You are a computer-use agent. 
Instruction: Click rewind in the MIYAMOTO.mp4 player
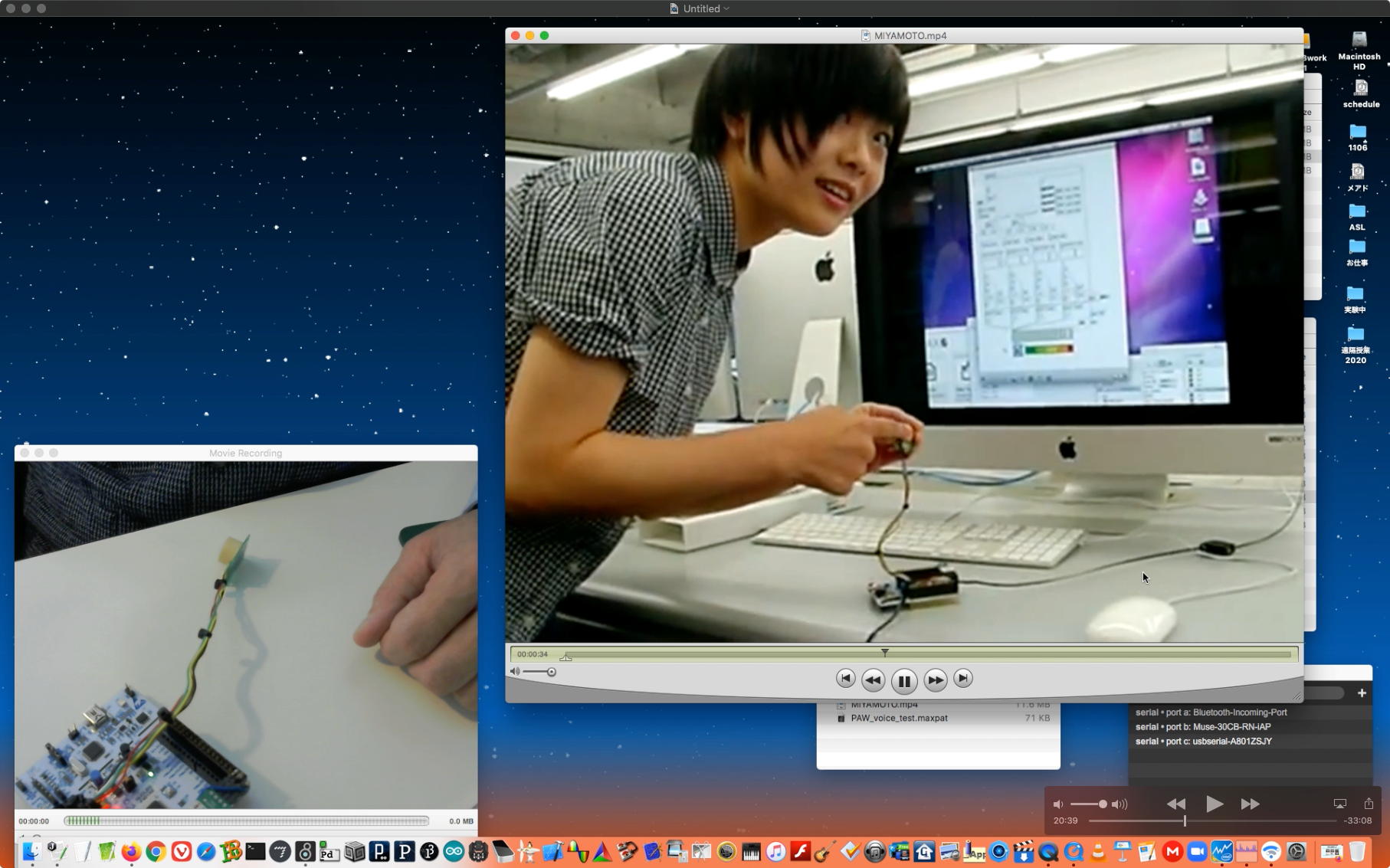click(x=873, y=680)
